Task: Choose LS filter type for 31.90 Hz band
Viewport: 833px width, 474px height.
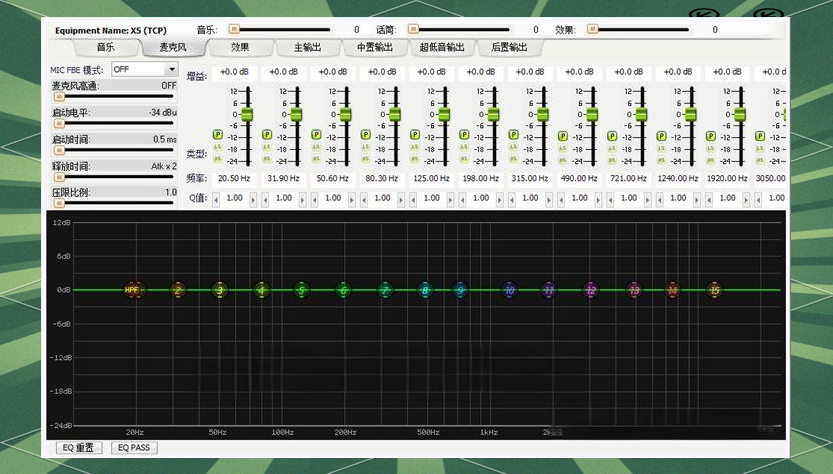Action: 266,147
